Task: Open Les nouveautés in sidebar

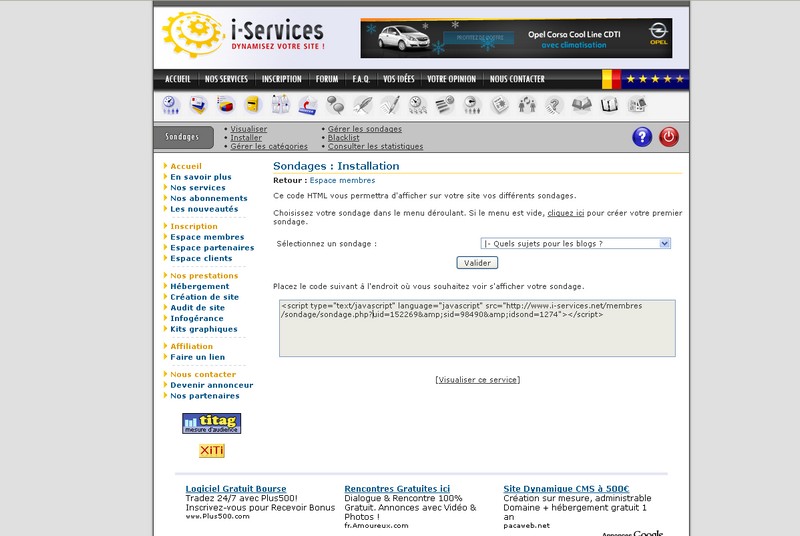Action: click(x=204, y=209)
